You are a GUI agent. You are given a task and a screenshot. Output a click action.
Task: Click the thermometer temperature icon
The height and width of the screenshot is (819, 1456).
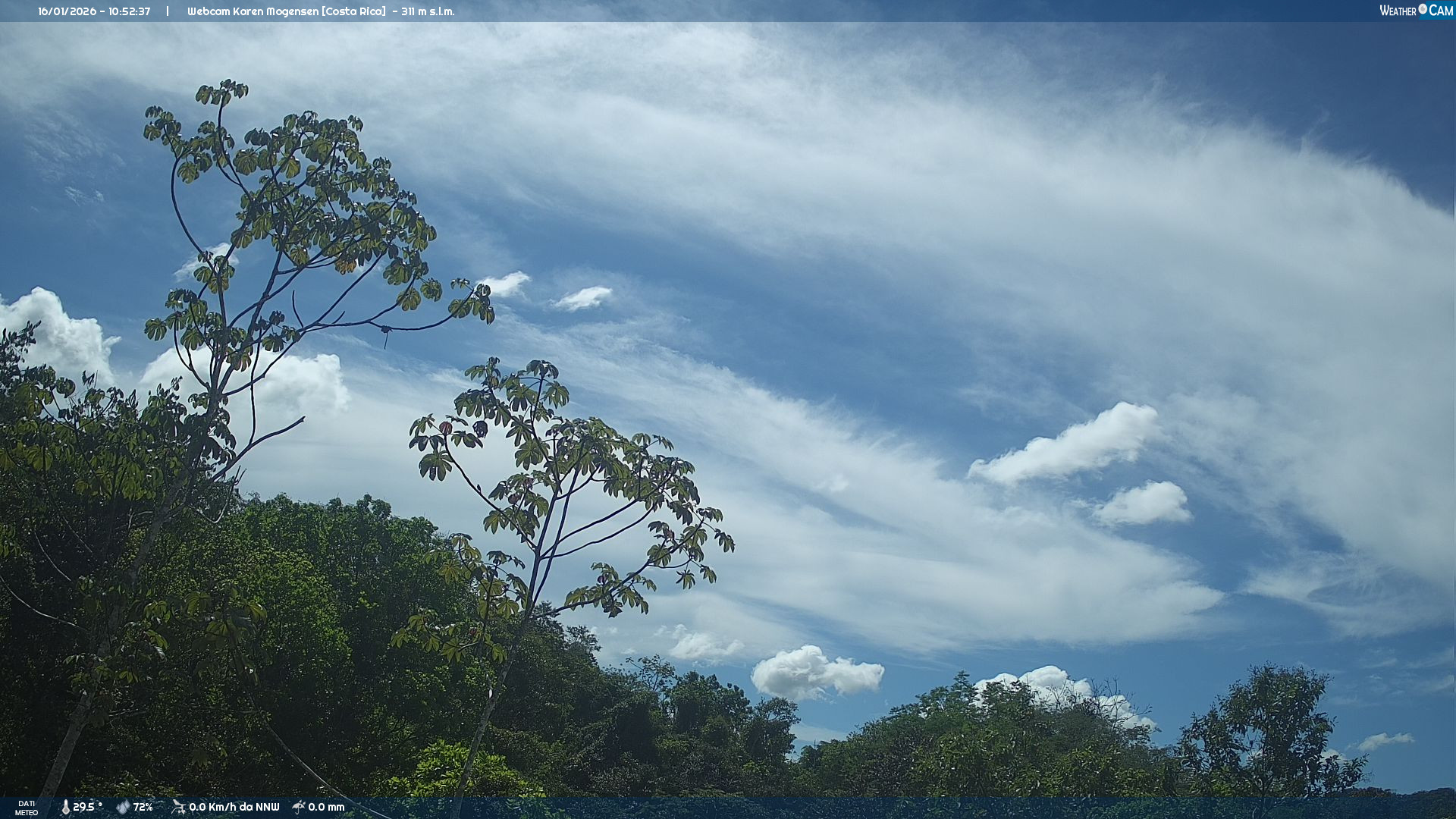point(65,807)
